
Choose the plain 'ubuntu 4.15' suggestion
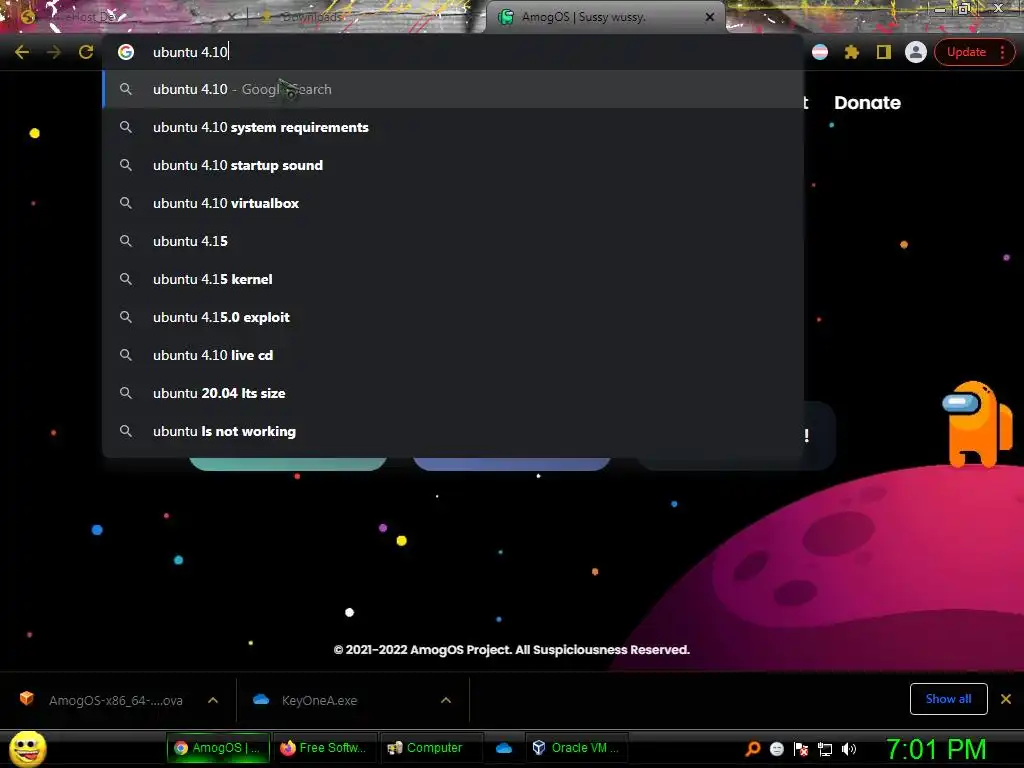click(x=453, y=241)
